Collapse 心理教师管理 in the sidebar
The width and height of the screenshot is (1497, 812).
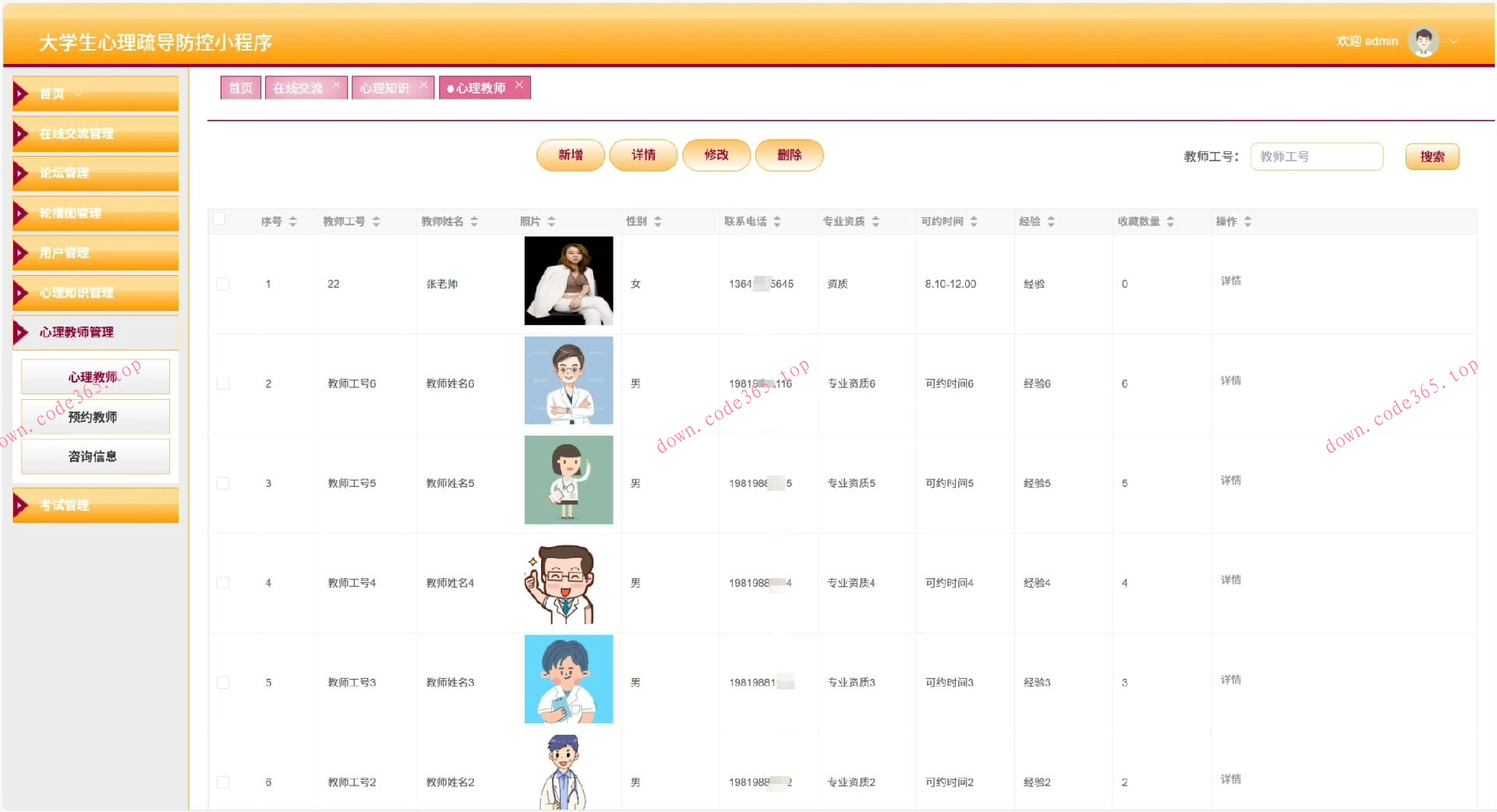95,332
